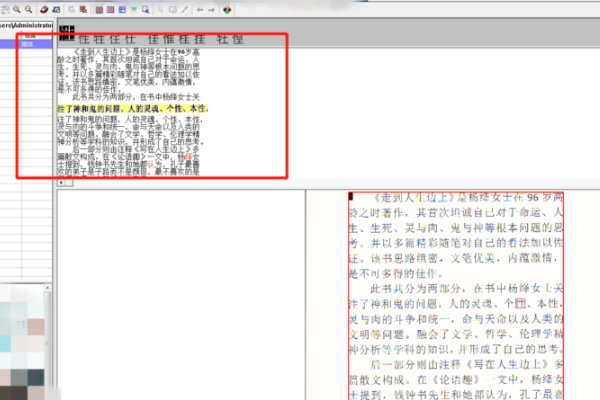Choose candidate character 牡
Viewport: 600px width, 400px height.
(x=222, y=39)
